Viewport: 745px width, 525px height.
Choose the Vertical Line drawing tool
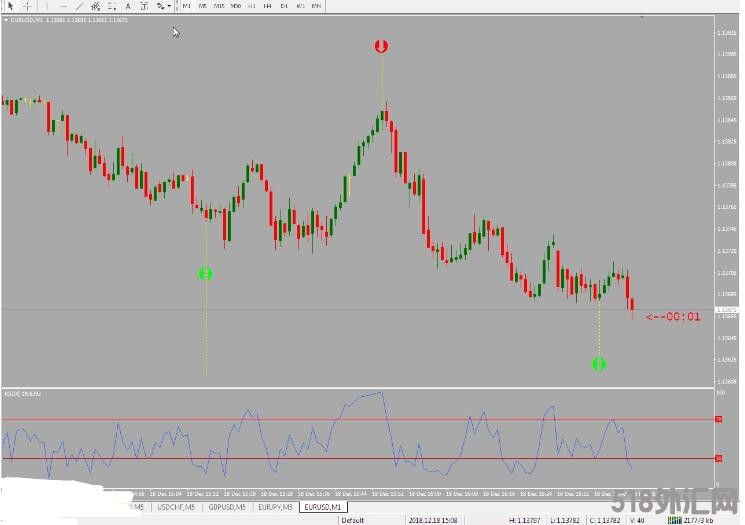tap(47, 6)
